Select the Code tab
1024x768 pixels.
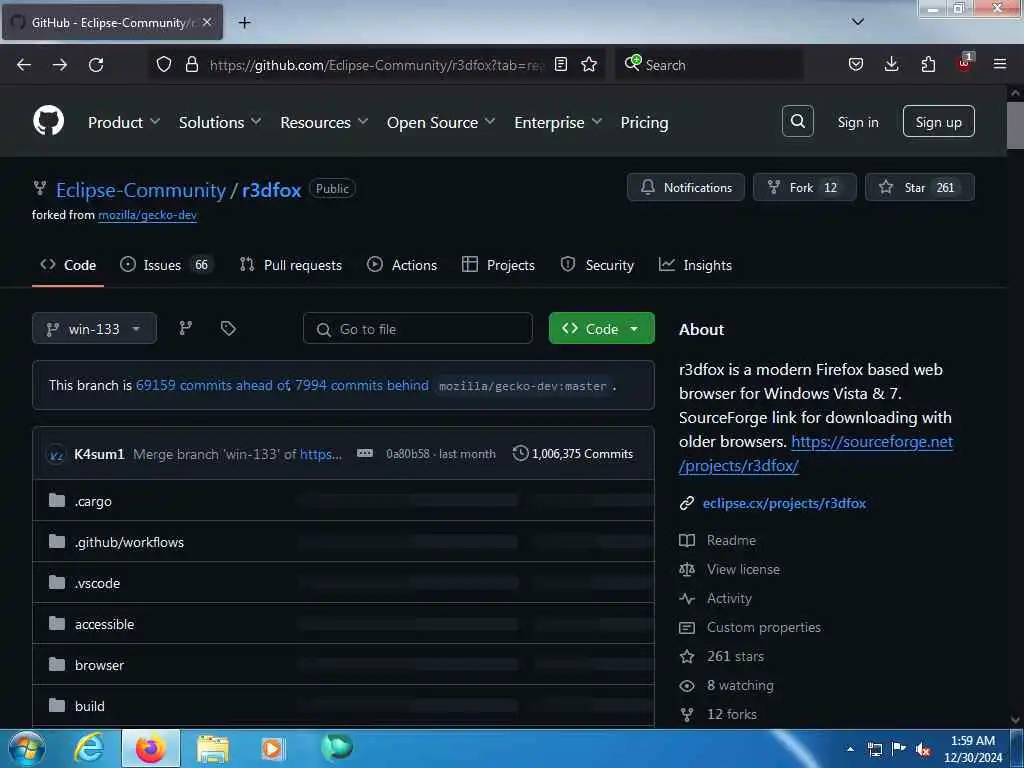point(68,265)
